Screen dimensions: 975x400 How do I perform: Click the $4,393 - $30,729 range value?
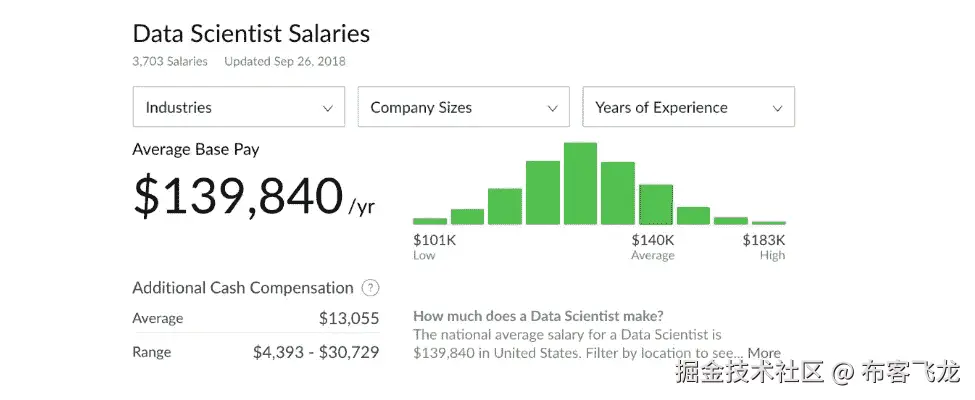[x=316, y=352]
